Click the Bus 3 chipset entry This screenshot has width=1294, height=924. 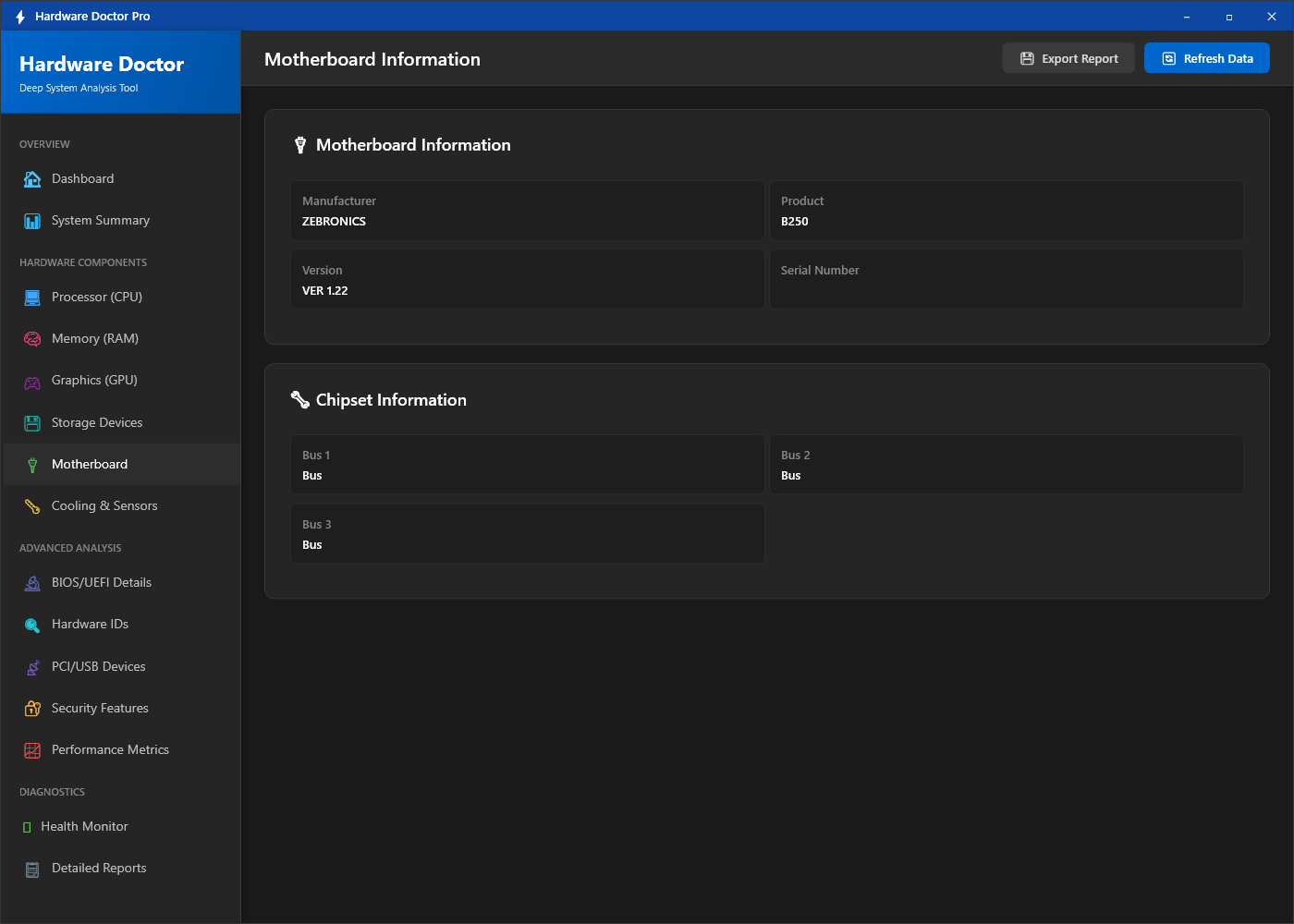(x=528, y=534)
